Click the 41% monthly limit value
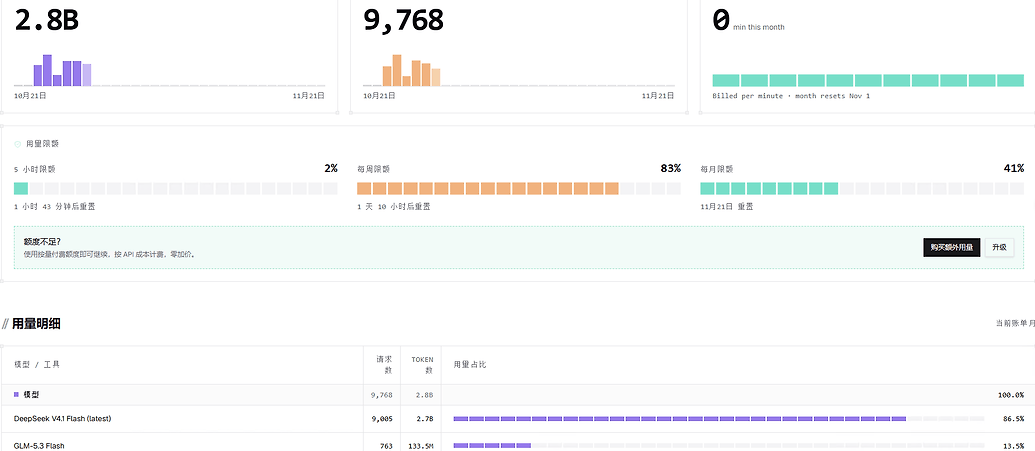The height and width of the screenshot is (451, 1035). (x=1014, y=168)
